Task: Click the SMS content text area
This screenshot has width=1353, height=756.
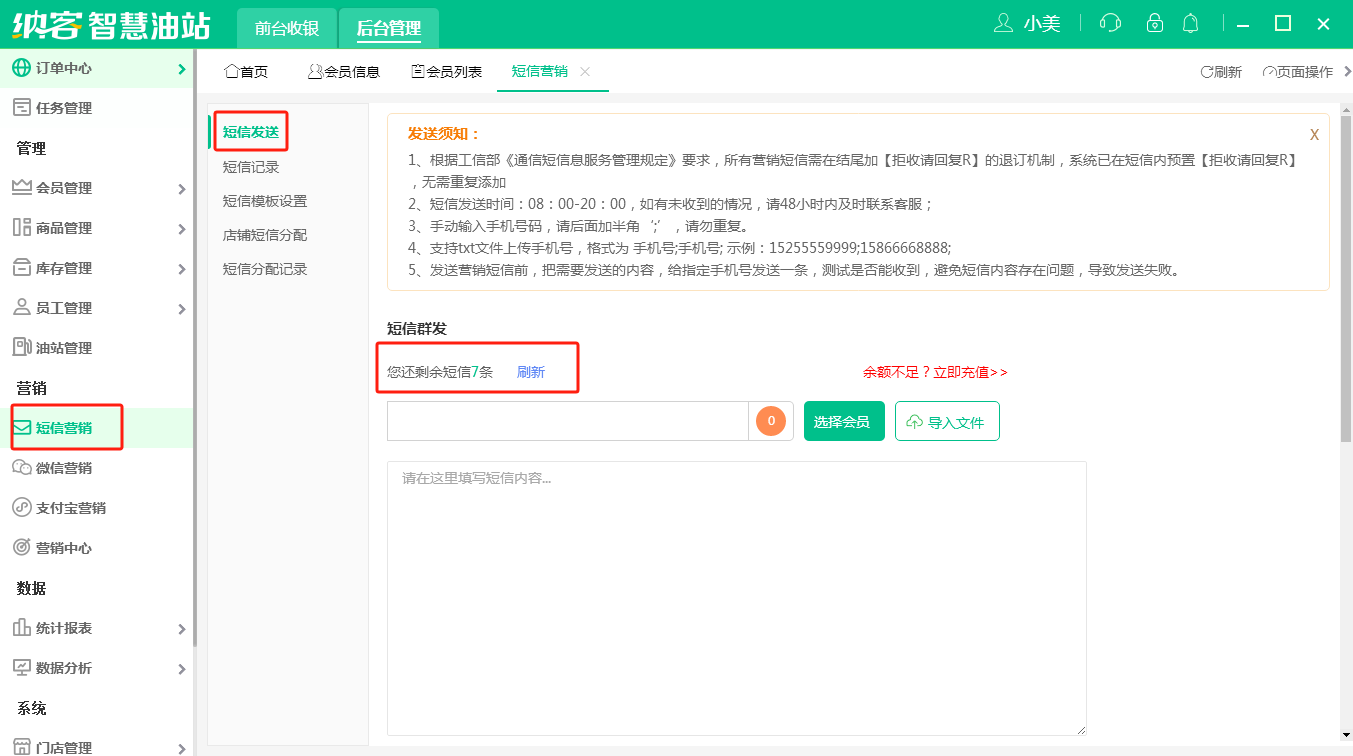Action: click(736, 598)
